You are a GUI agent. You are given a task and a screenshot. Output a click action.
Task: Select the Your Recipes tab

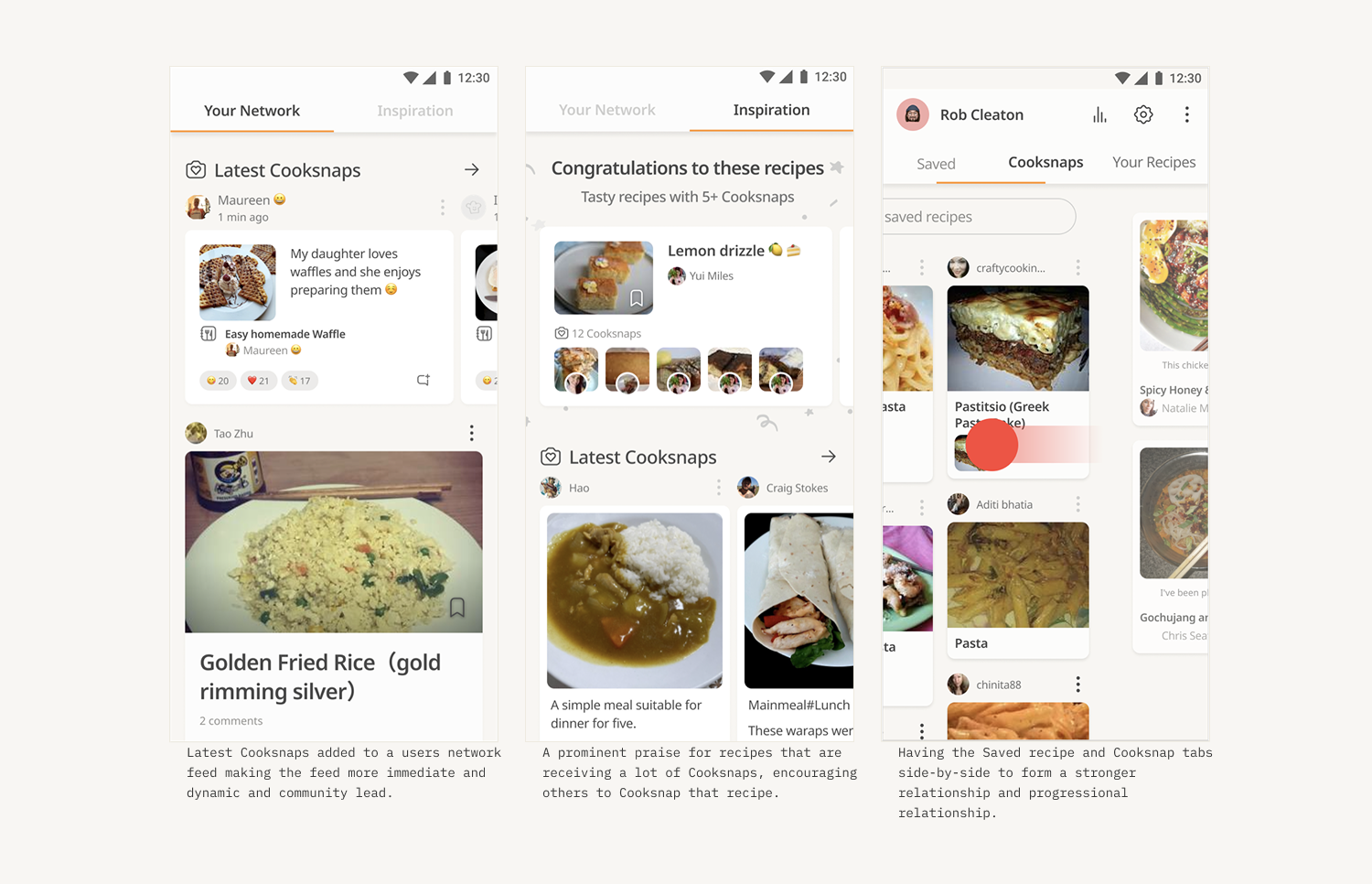pyautogui.click(x=1153, y=162)
